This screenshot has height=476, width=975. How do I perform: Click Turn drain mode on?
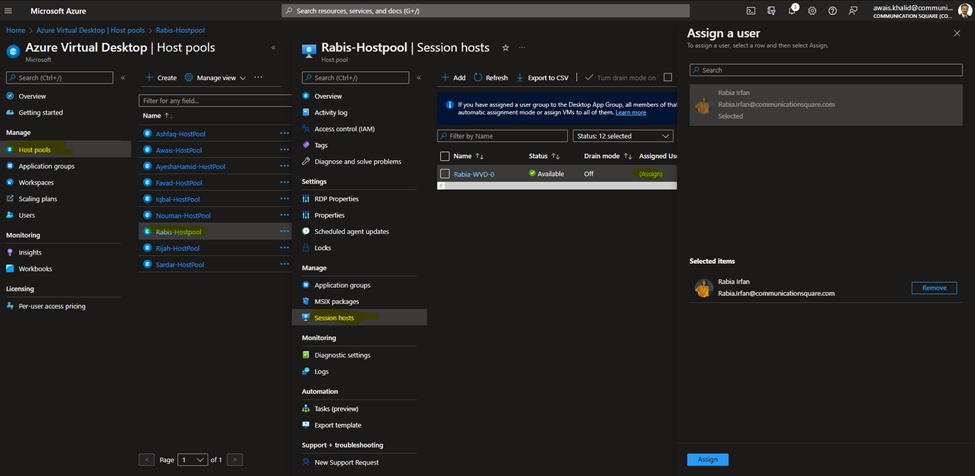[621, 78]
